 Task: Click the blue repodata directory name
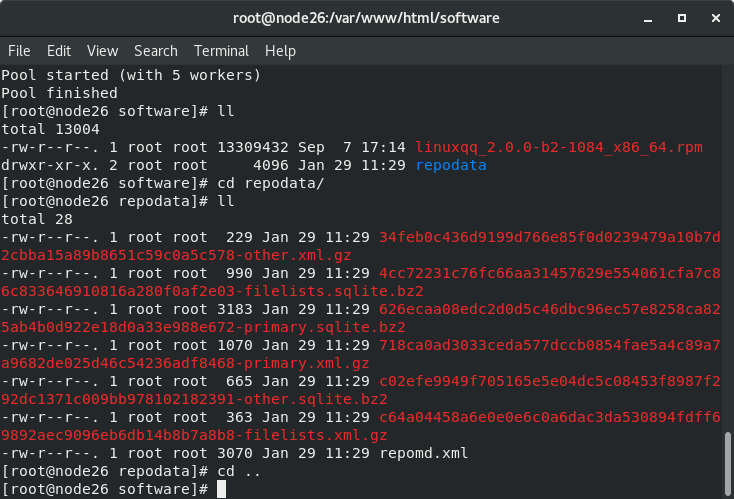(451, 165)
